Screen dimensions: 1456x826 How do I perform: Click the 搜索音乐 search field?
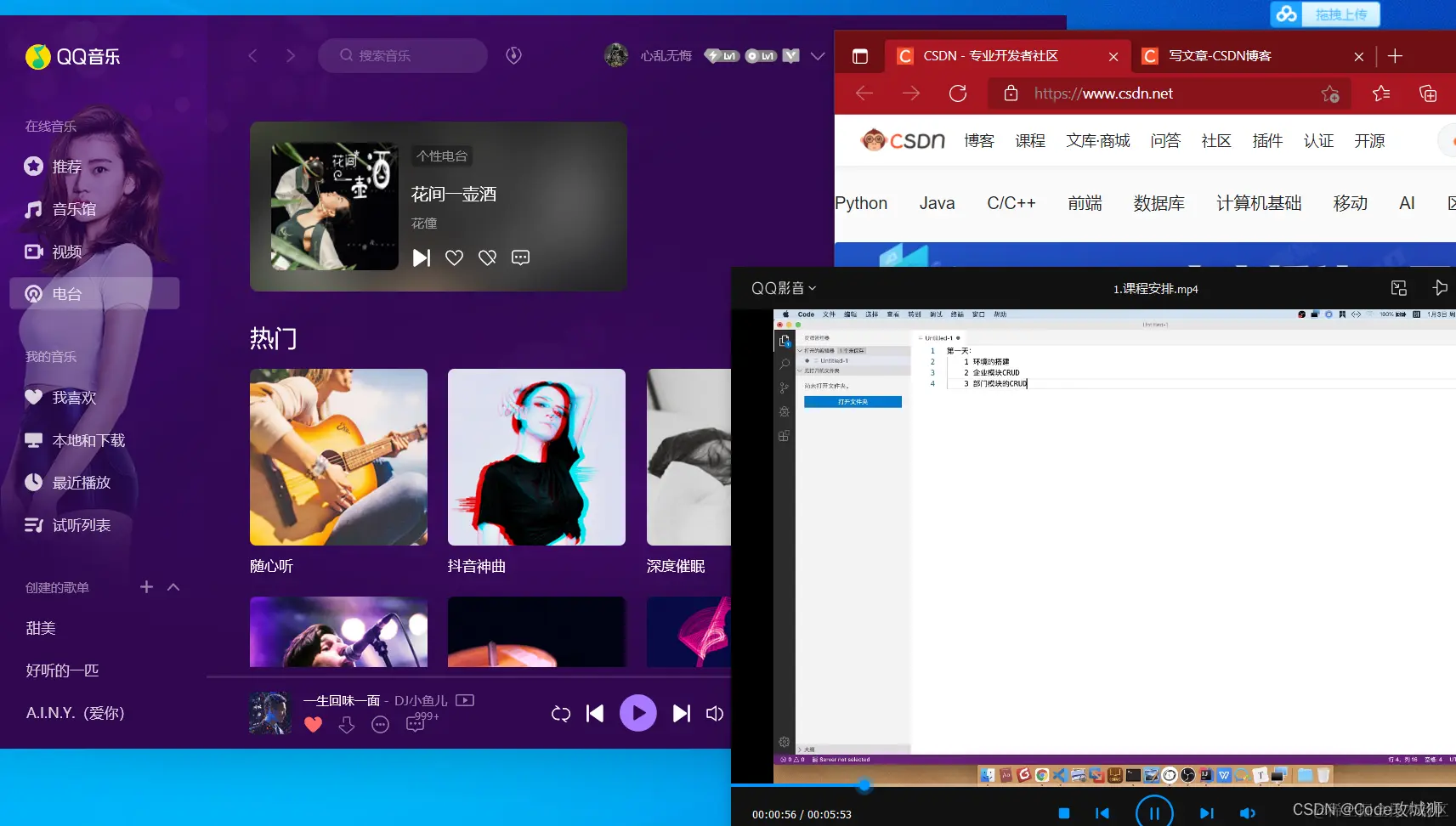(x=403, y=55)
